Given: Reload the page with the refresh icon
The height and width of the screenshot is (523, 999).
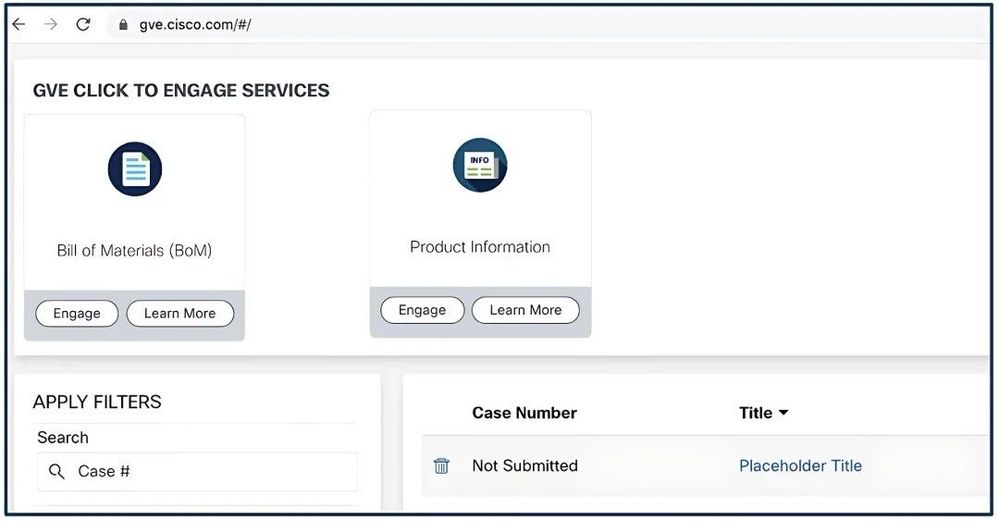Looking at the screenshot, I should pos(83,25).
